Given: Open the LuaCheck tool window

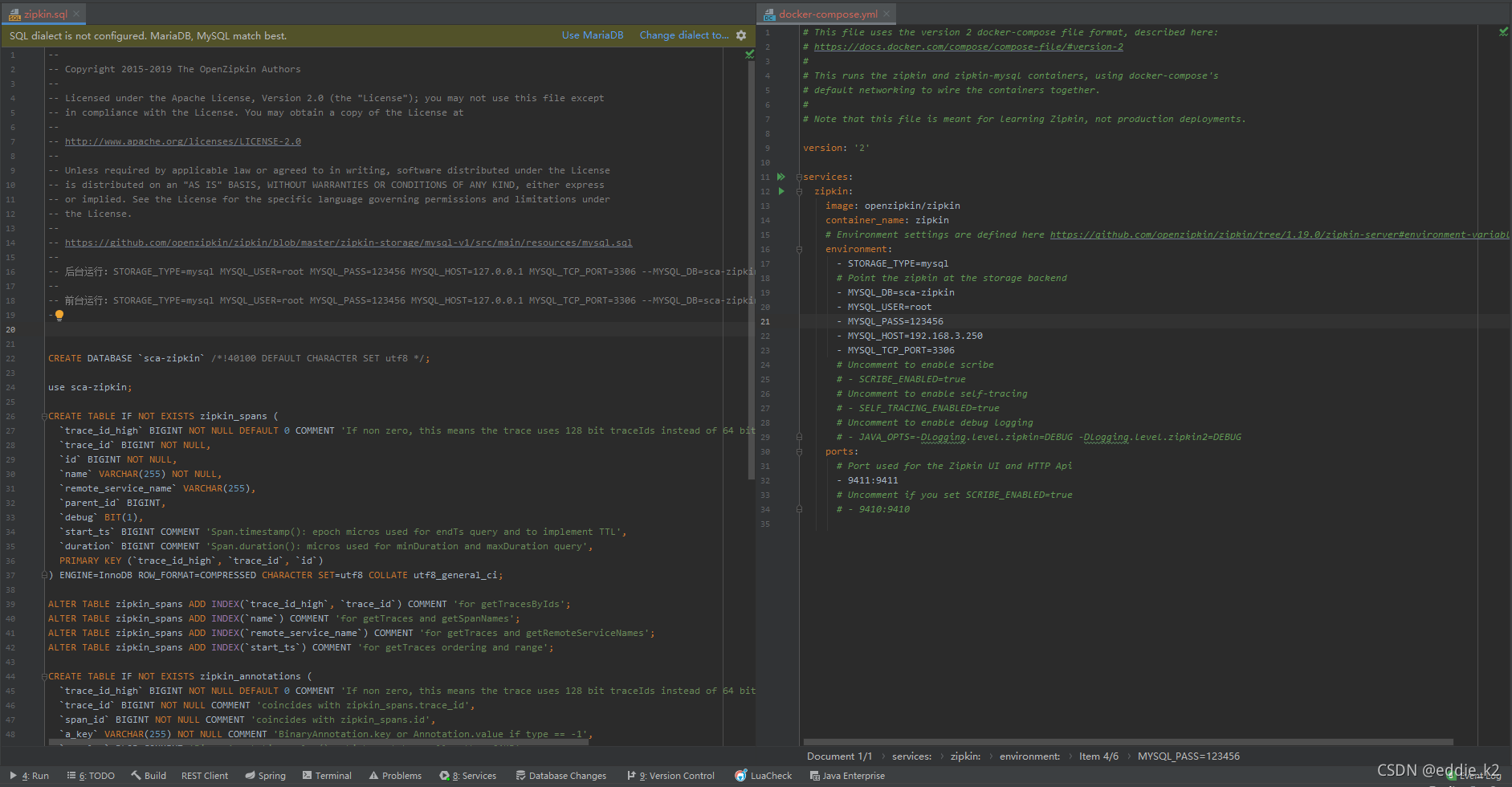Looking at the screenshot, I should (x=763, y=776).
